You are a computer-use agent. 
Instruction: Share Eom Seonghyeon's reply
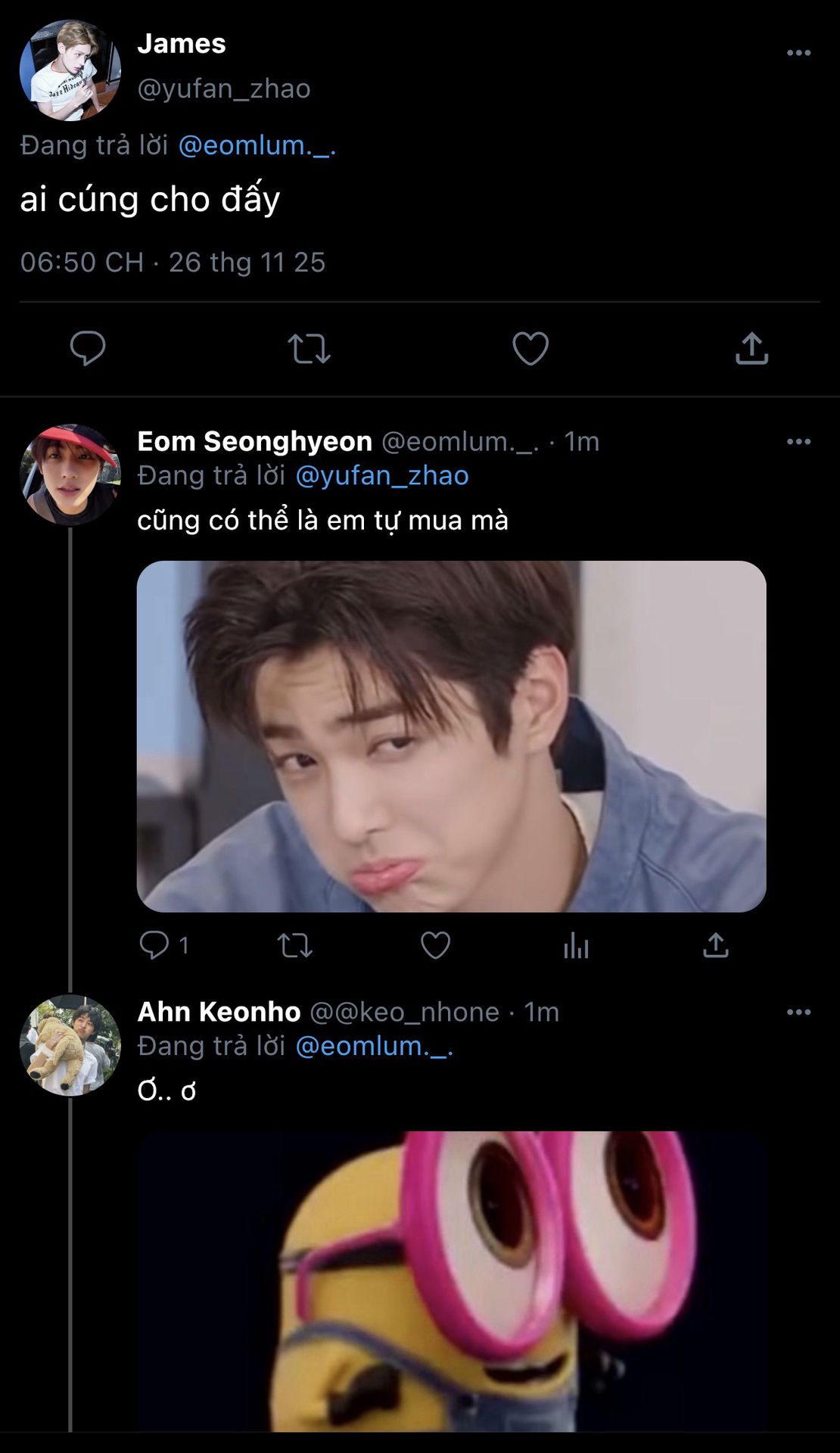click(715, 945)
